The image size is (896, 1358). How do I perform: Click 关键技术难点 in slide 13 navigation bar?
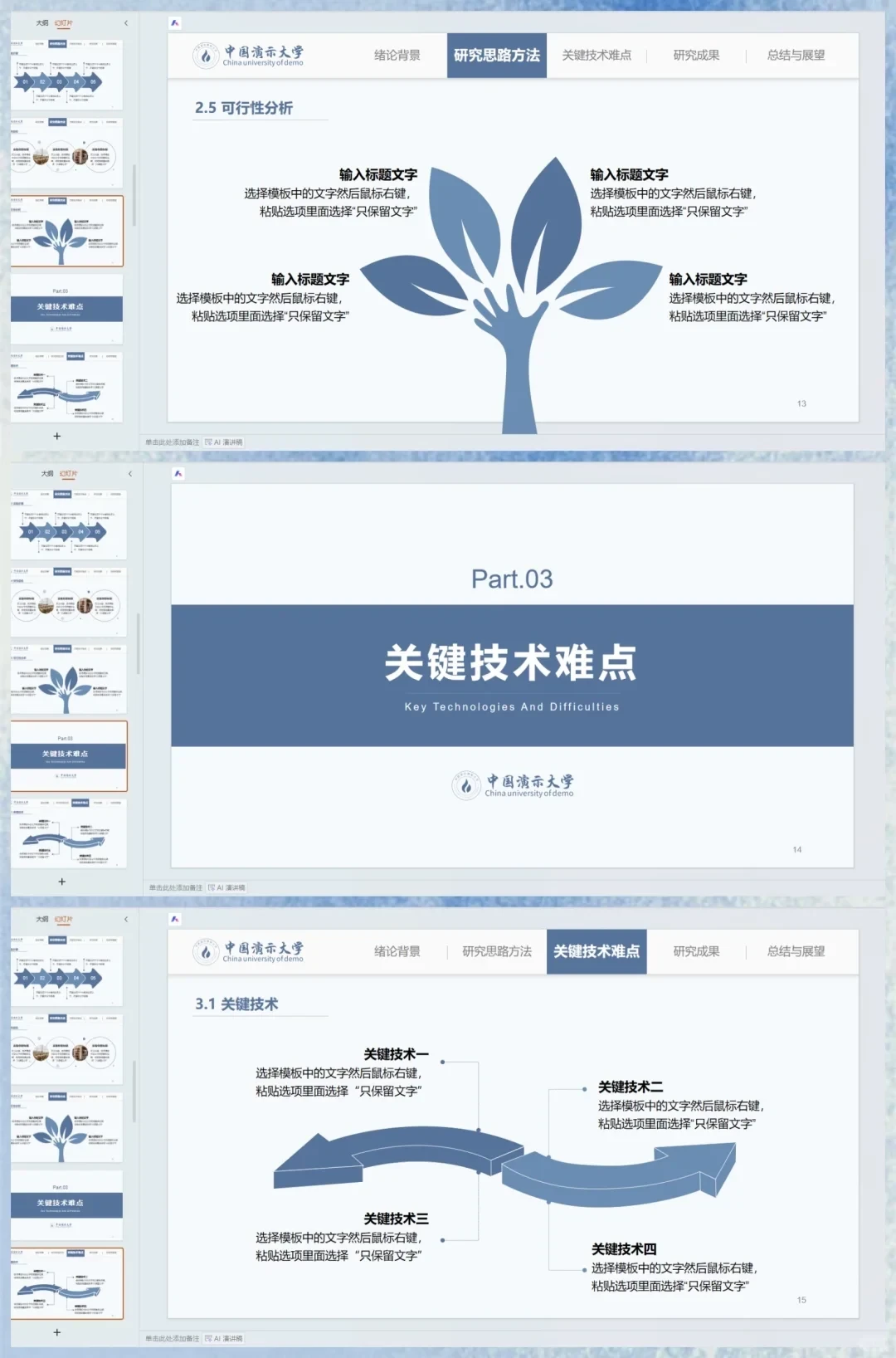[x=597, y=56]
